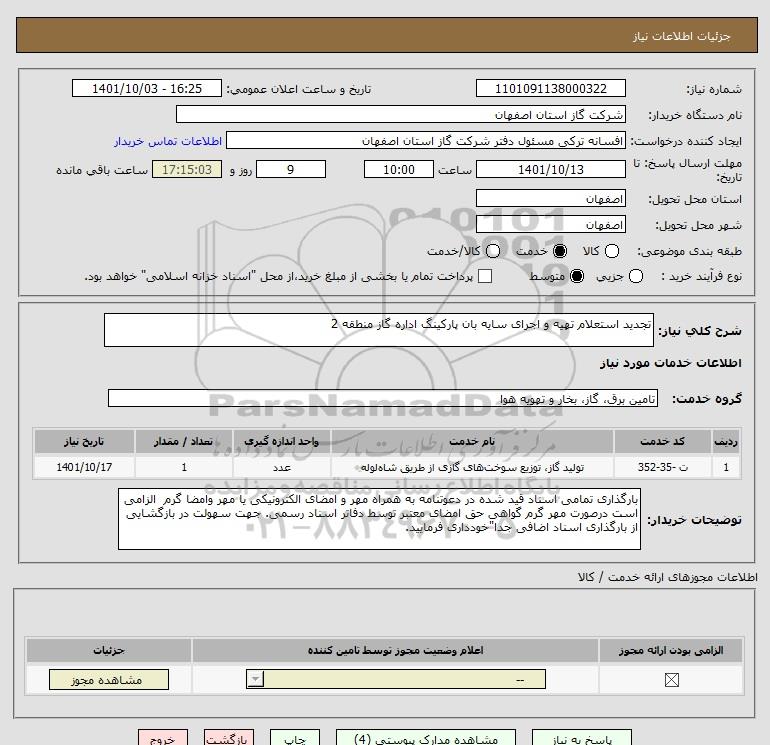Click the اطلاعات مجوزهای ارائه خدمت heading
The image size is (770, 745).
point(667,577)
